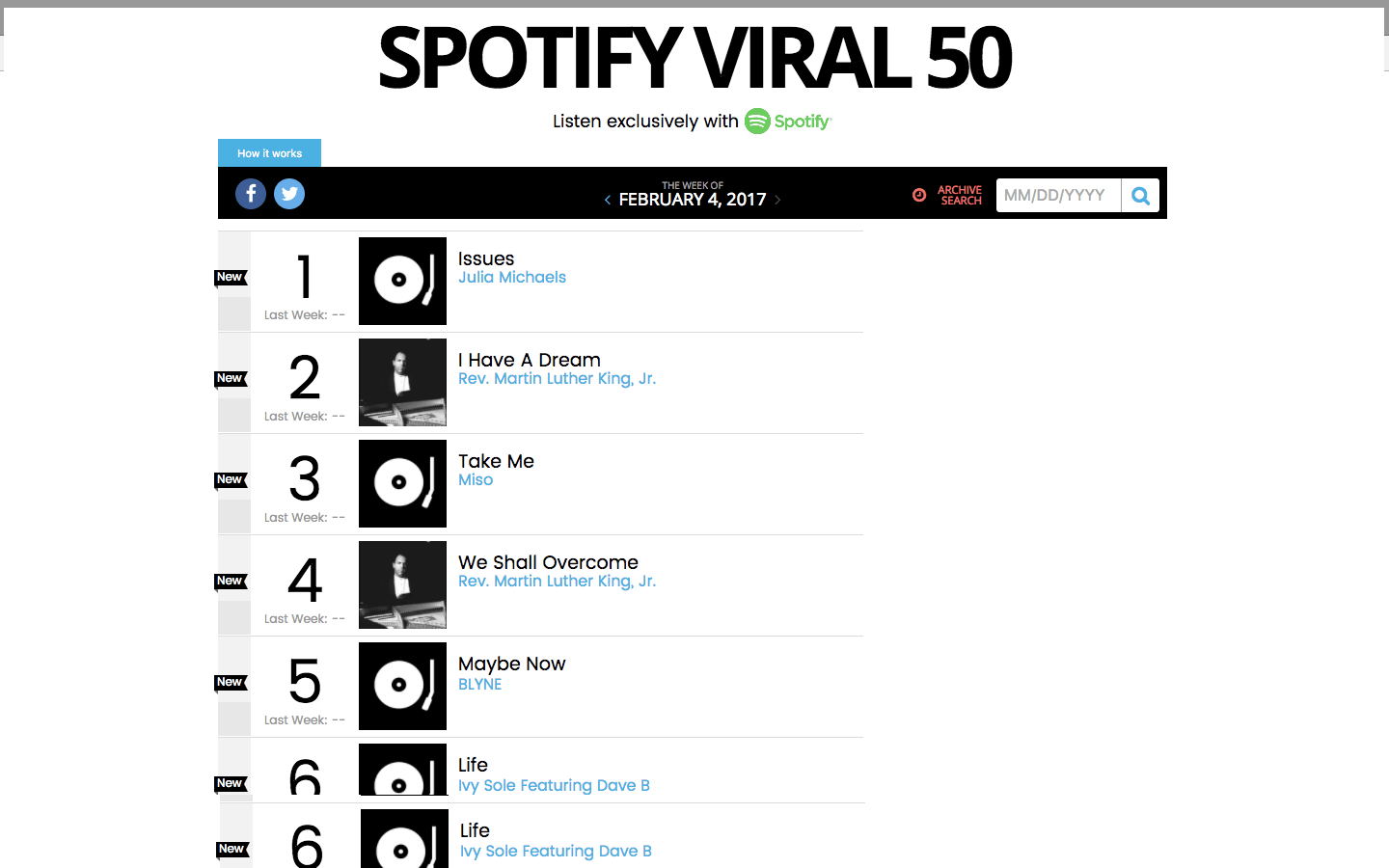Click the Issues vinyl record thumbnail
The image size is (1389, 868).
coord(402,281)
